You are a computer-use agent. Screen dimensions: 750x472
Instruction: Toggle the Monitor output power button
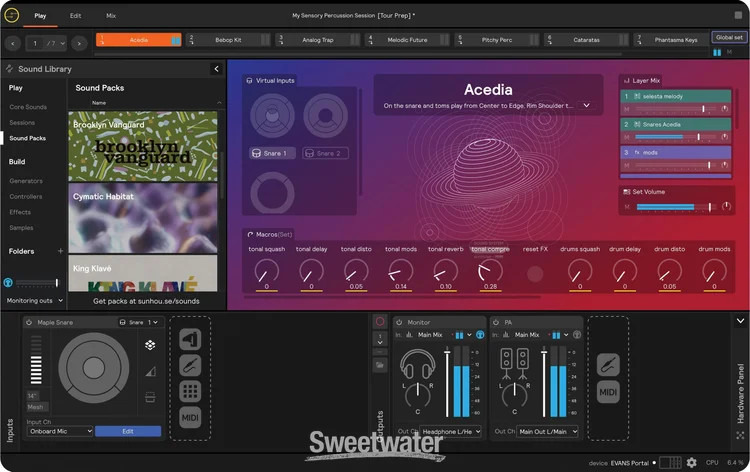click(399, 322)
